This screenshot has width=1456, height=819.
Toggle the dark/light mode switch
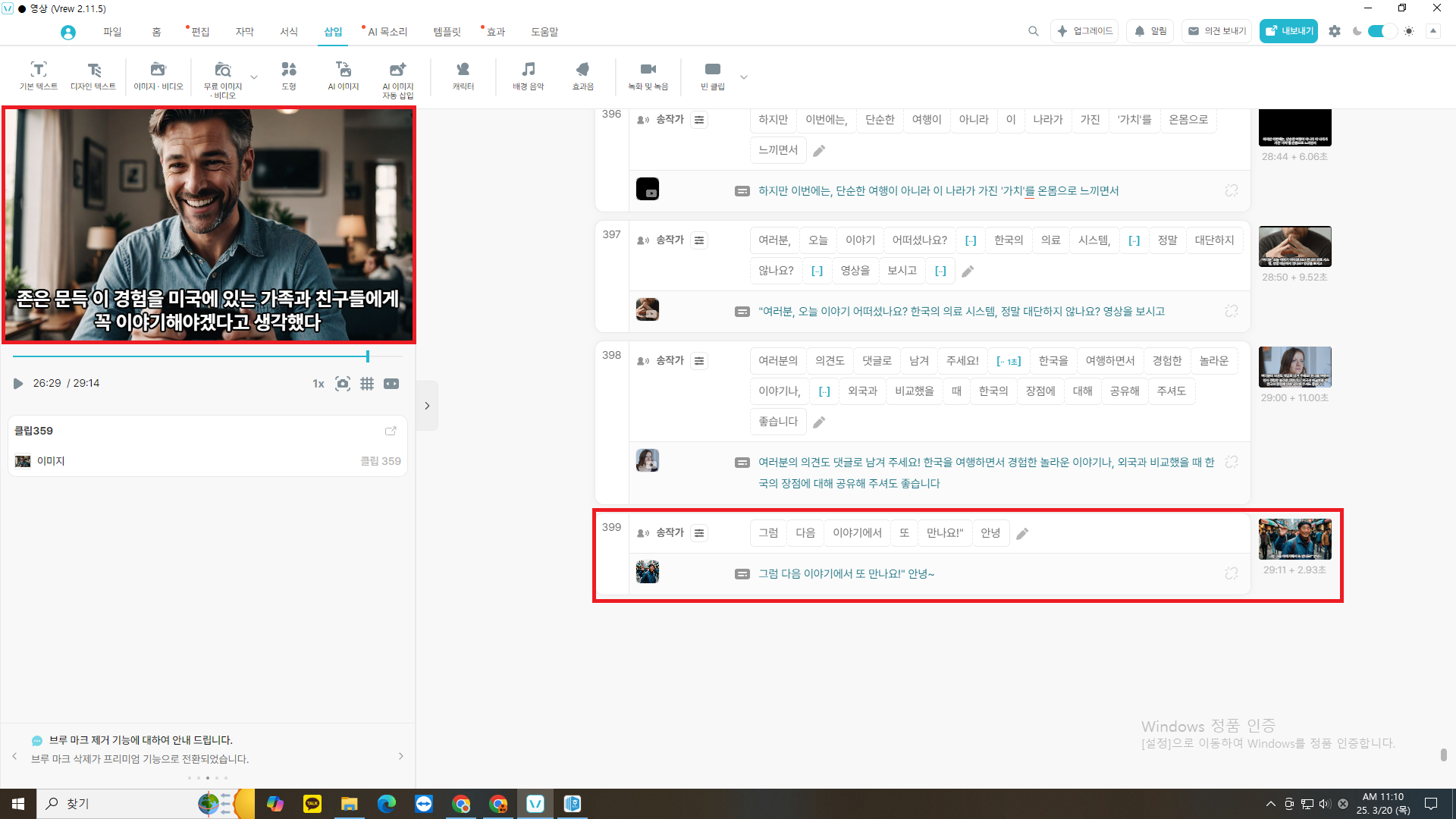(x=1382, y=31)
